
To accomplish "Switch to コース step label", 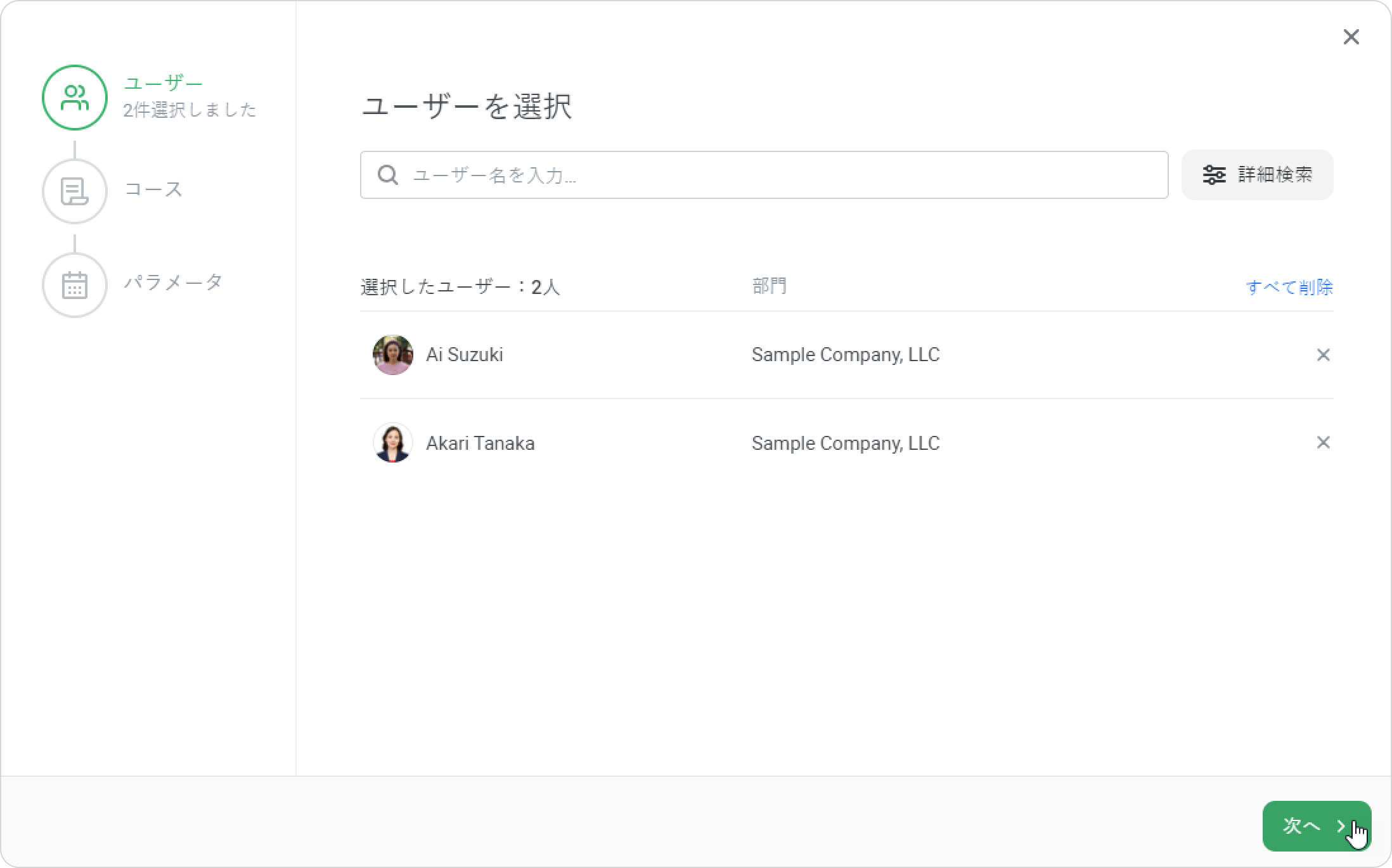I will [153, 189].
